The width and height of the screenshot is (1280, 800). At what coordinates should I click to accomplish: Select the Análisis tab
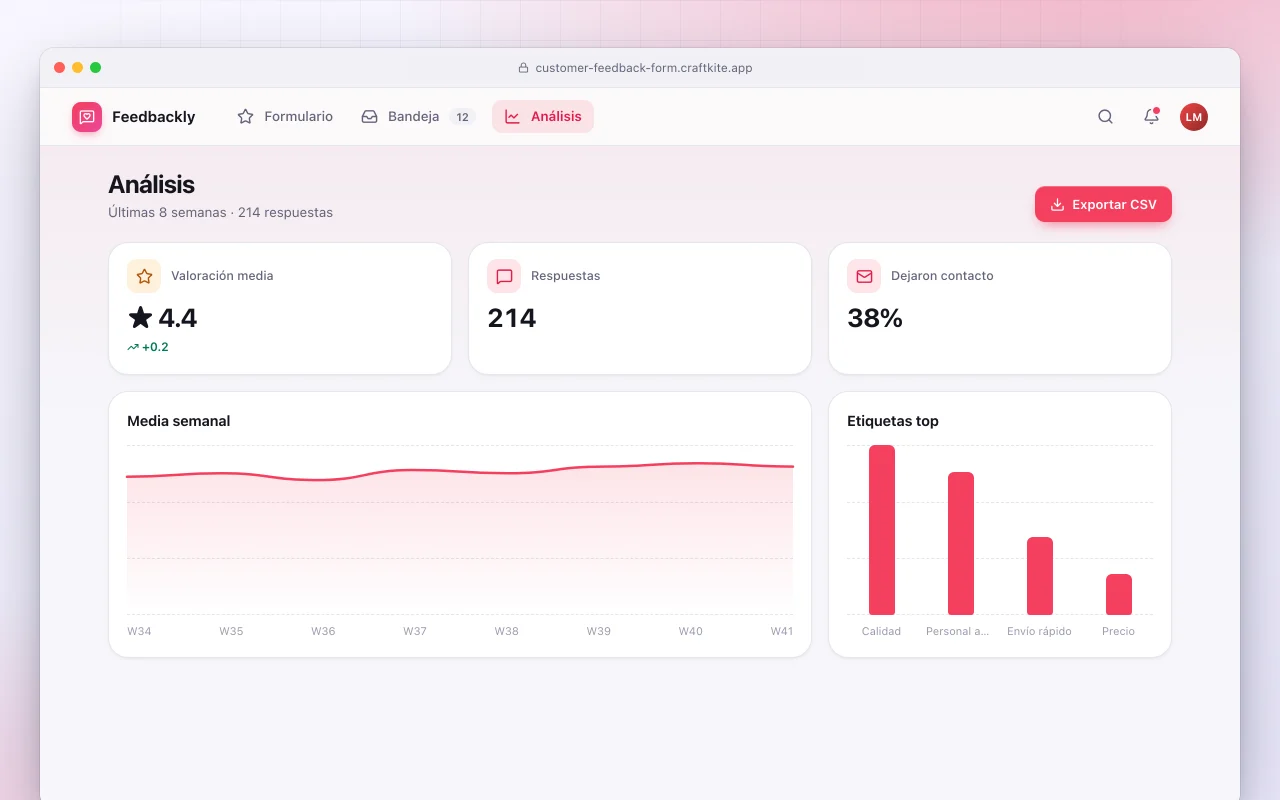click(x=543, y=116)
